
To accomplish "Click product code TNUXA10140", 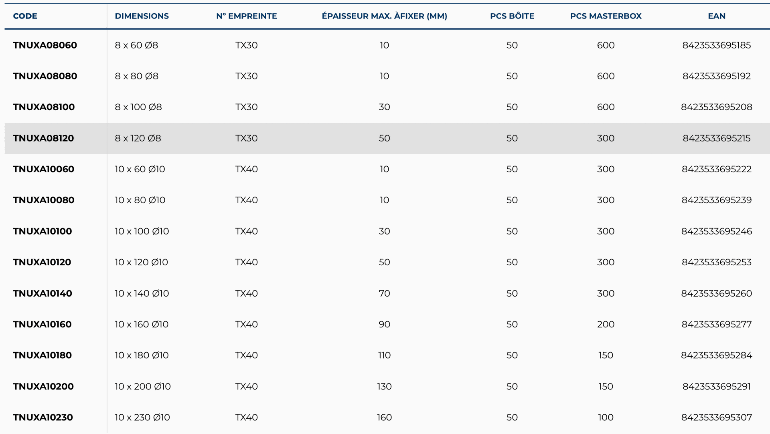I will [42, 294].
